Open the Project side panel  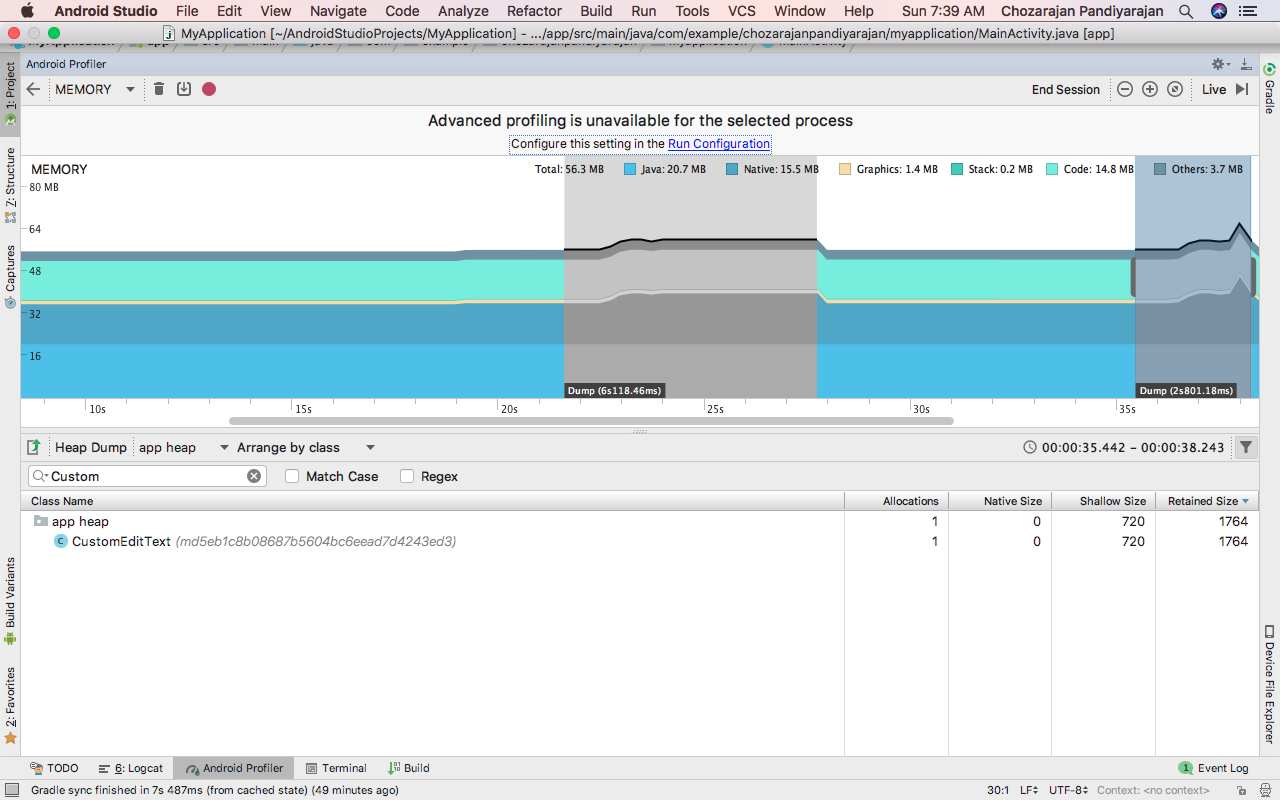(x=10, y=94)
